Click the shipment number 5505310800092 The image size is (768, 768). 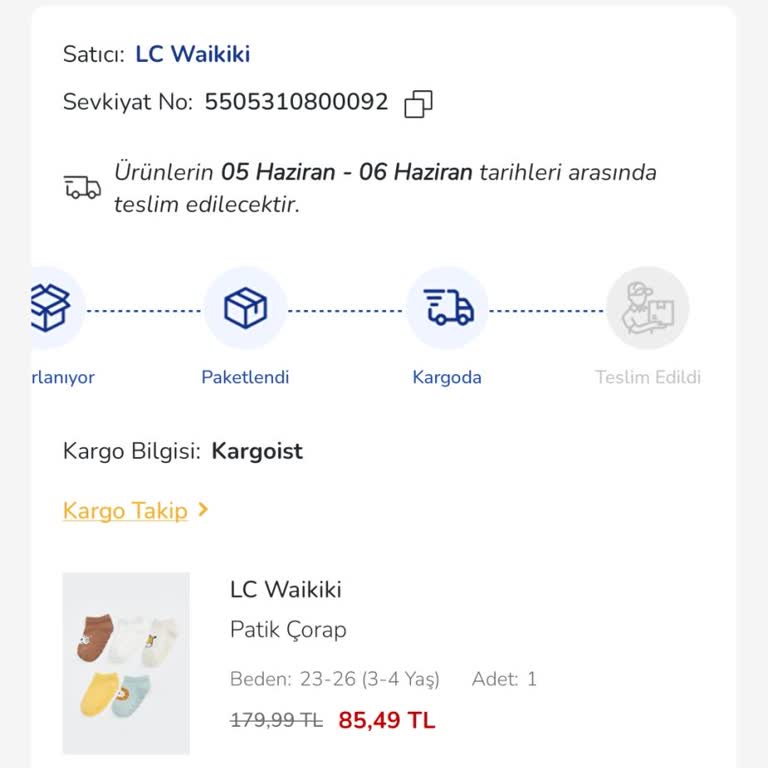296,102
